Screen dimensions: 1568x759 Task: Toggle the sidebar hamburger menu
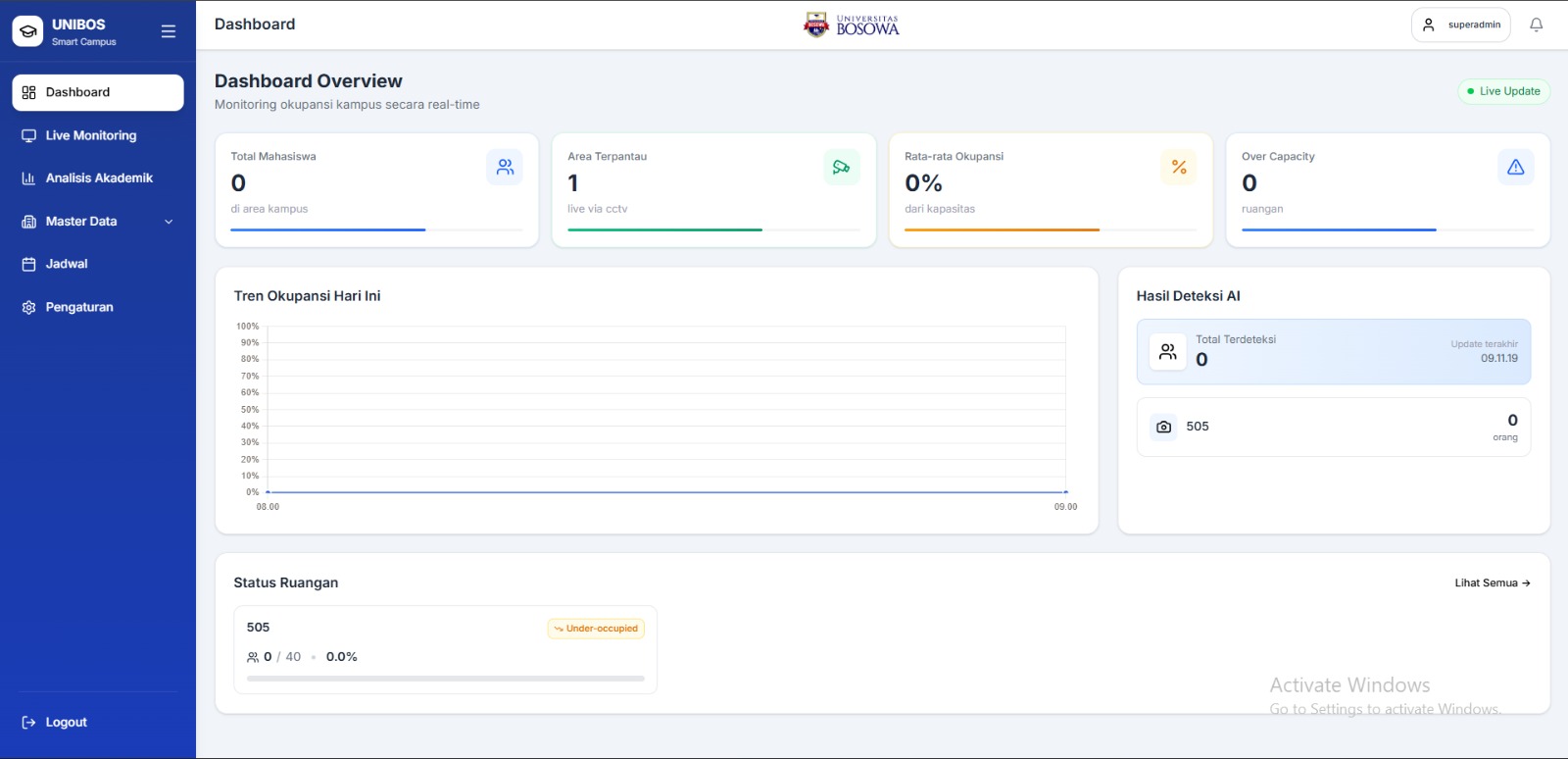tap(169, 31)
